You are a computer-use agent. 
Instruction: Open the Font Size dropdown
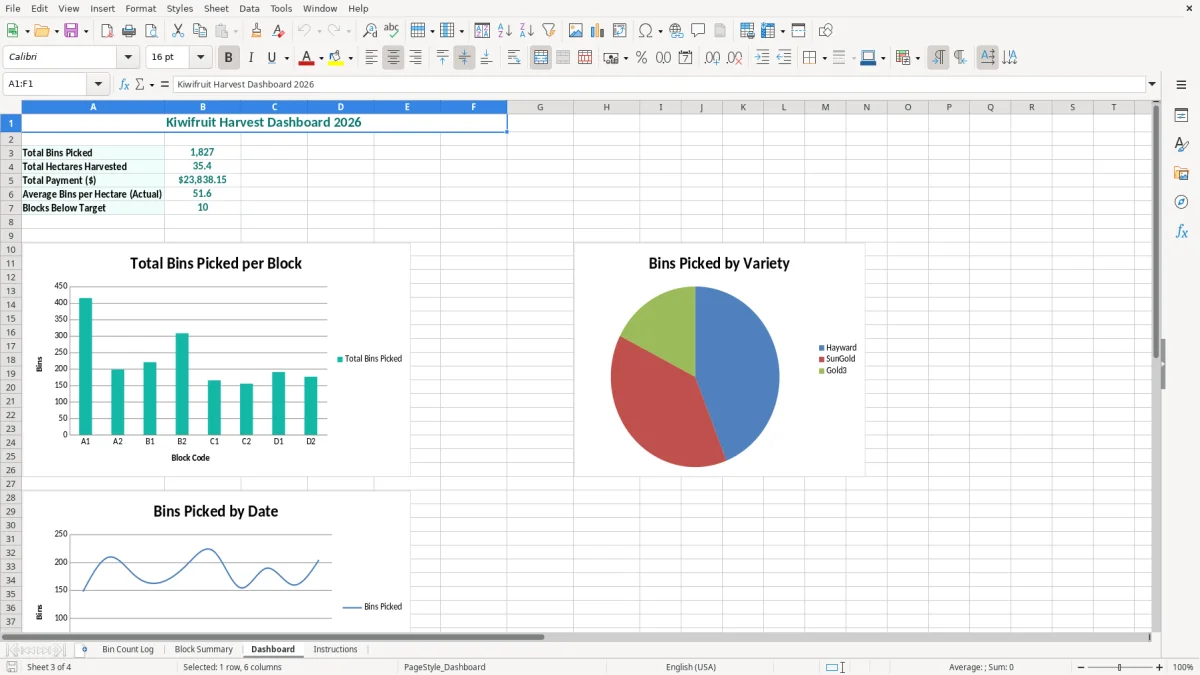tap(200, 58)
